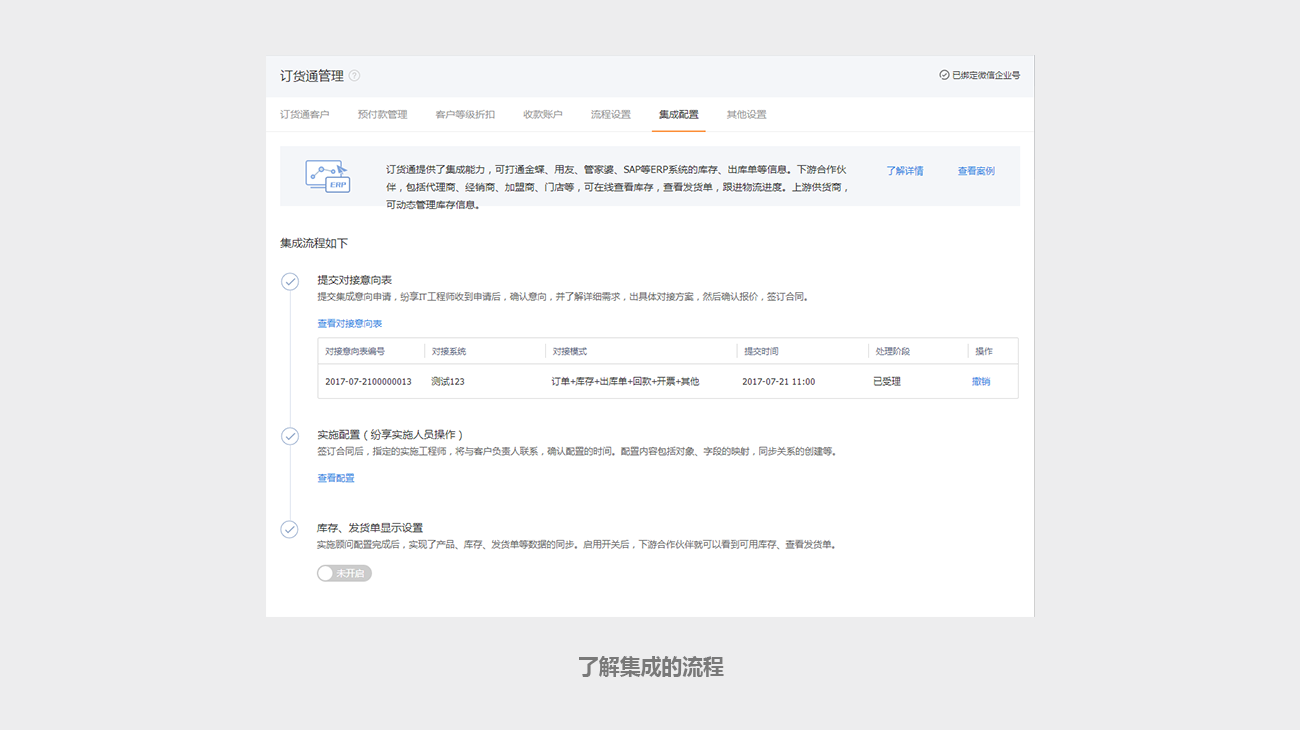
Task: Switch to the 订货通客户 tab
Action: tap(304, 115)
